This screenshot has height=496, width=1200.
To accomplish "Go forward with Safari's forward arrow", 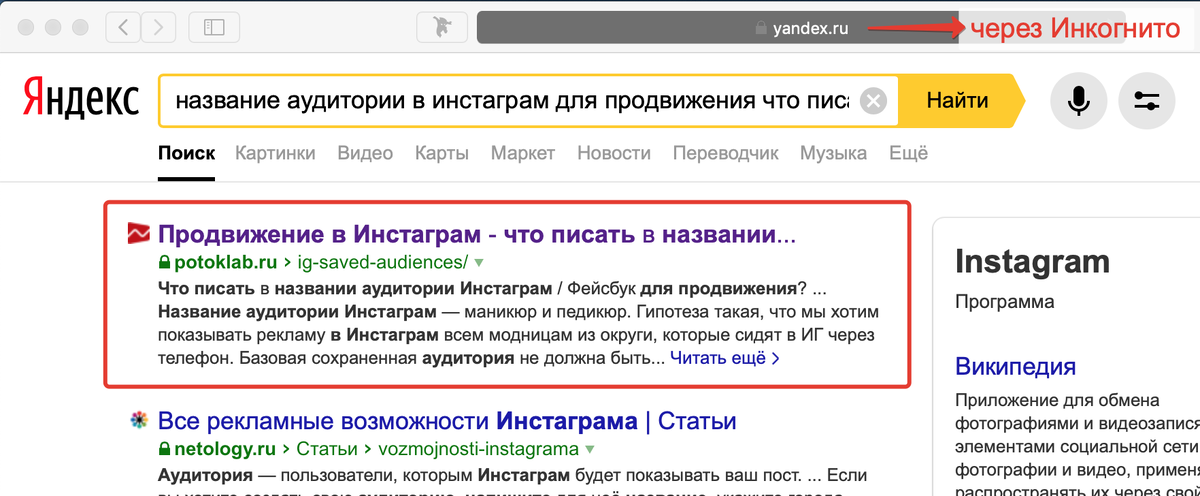I will pos(157,28).
